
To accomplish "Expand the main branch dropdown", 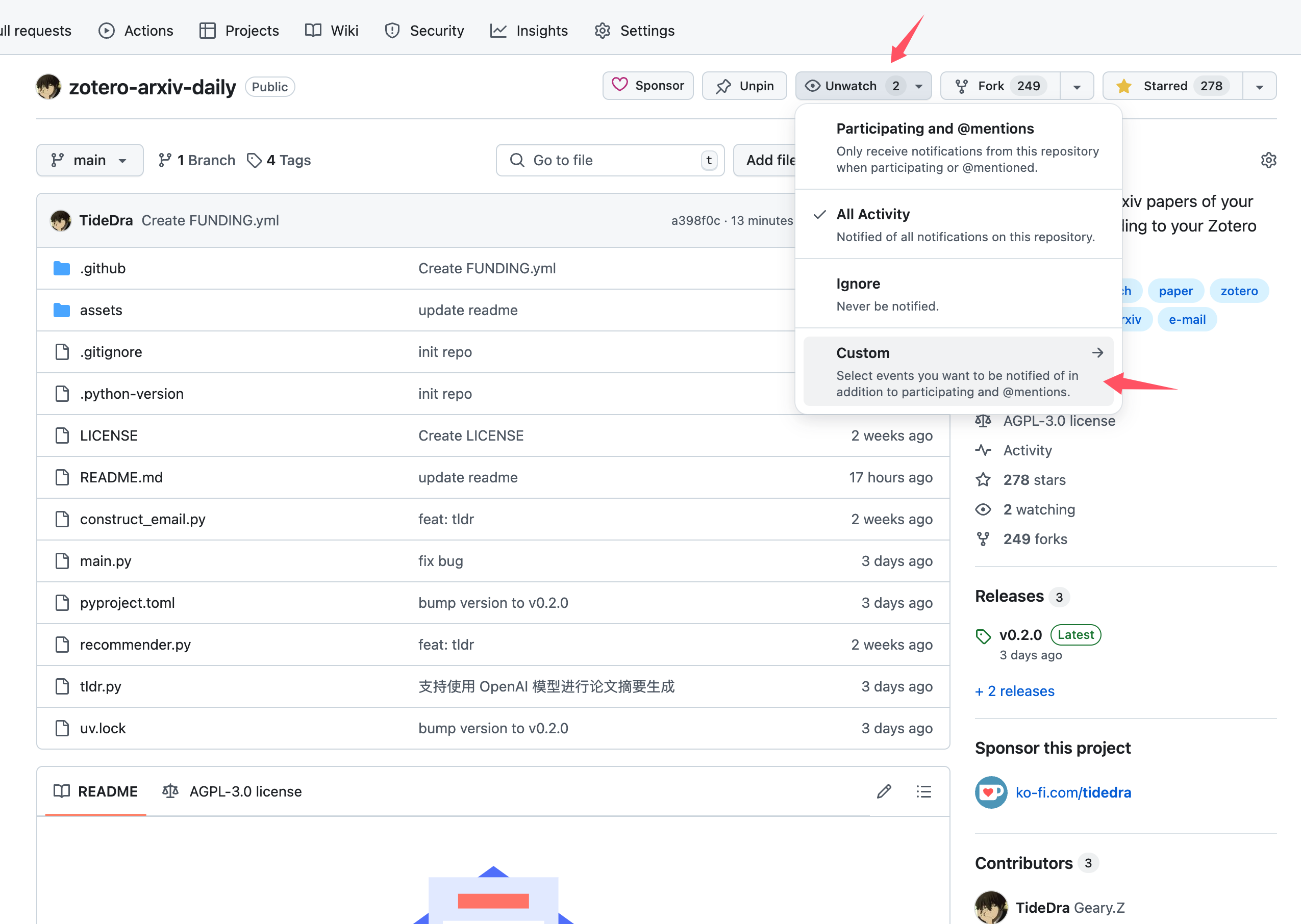I will pyautogui.click(x=90, y=161).
